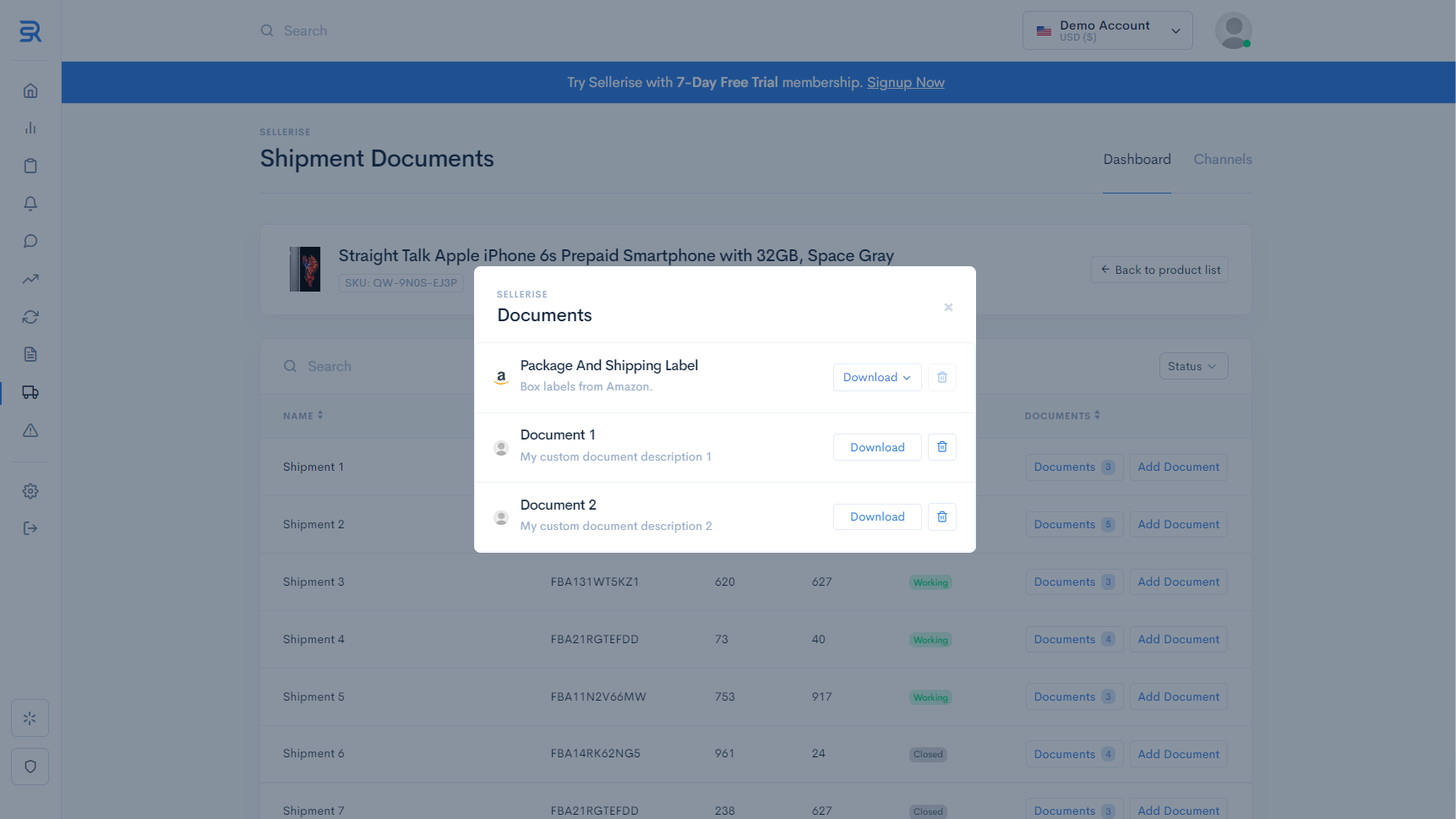Add Document to Shipment 5
The width and height of the screenshot is (1456, 819).
(1178, 697)
